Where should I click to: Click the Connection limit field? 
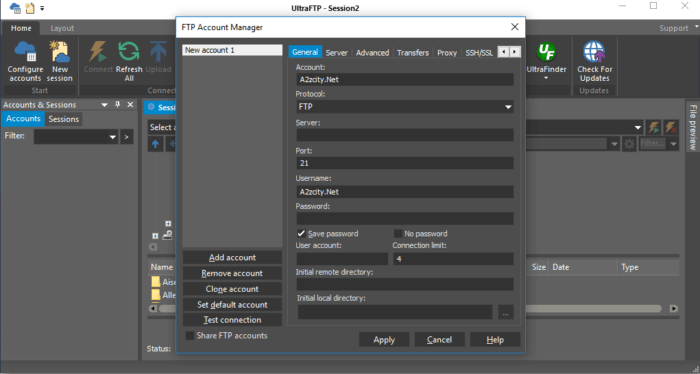[x=453, y=259]
